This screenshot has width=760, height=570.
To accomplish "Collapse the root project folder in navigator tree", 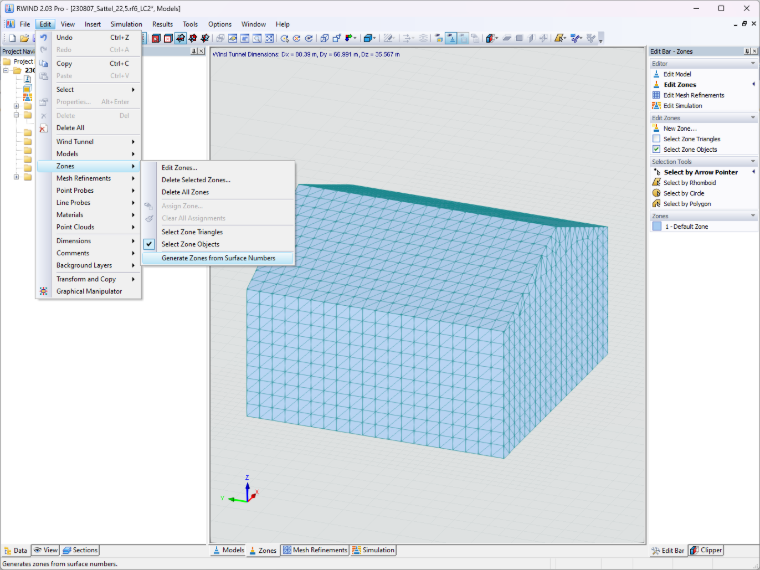I will coord(6,71).
